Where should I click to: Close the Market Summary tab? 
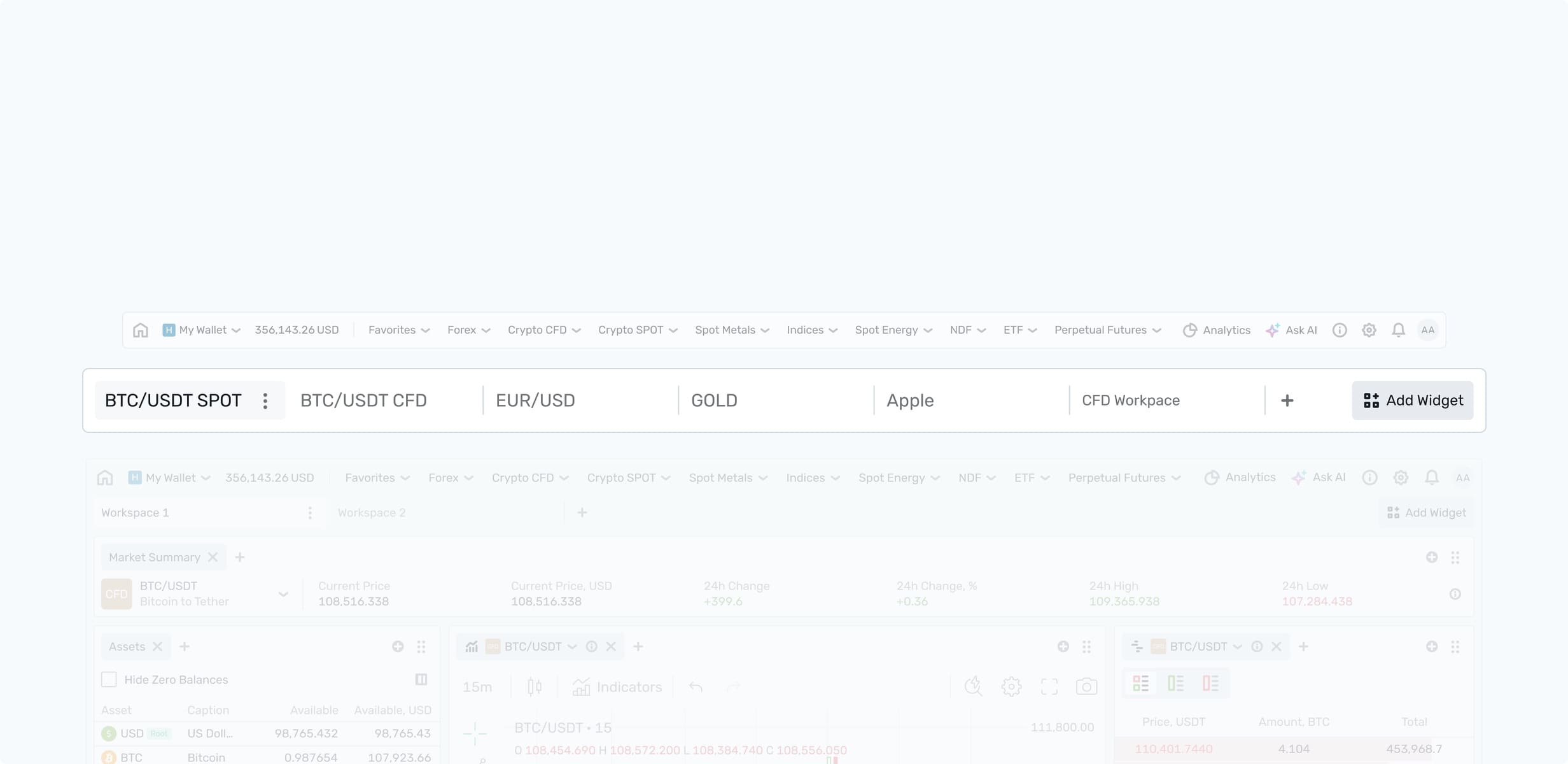click(x=213, y=557)
